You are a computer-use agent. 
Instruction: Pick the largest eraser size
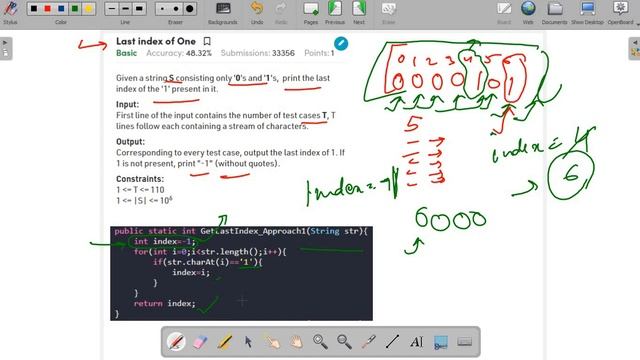click(189, 9)
